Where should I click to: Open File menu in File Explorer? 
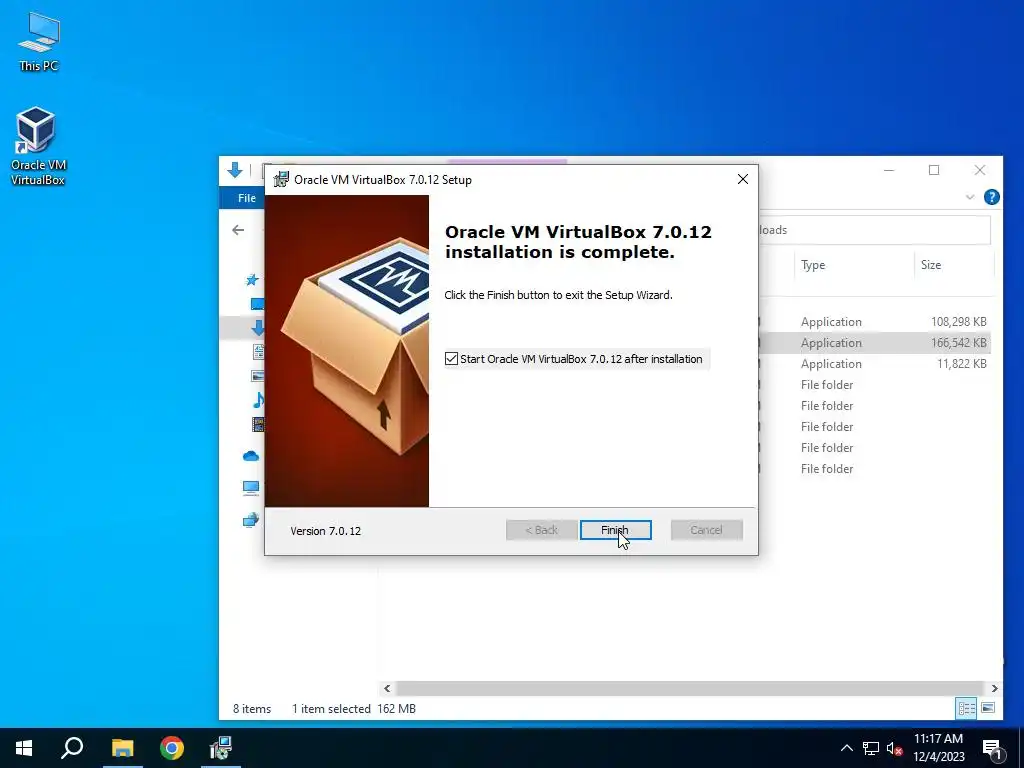(246, 198)
